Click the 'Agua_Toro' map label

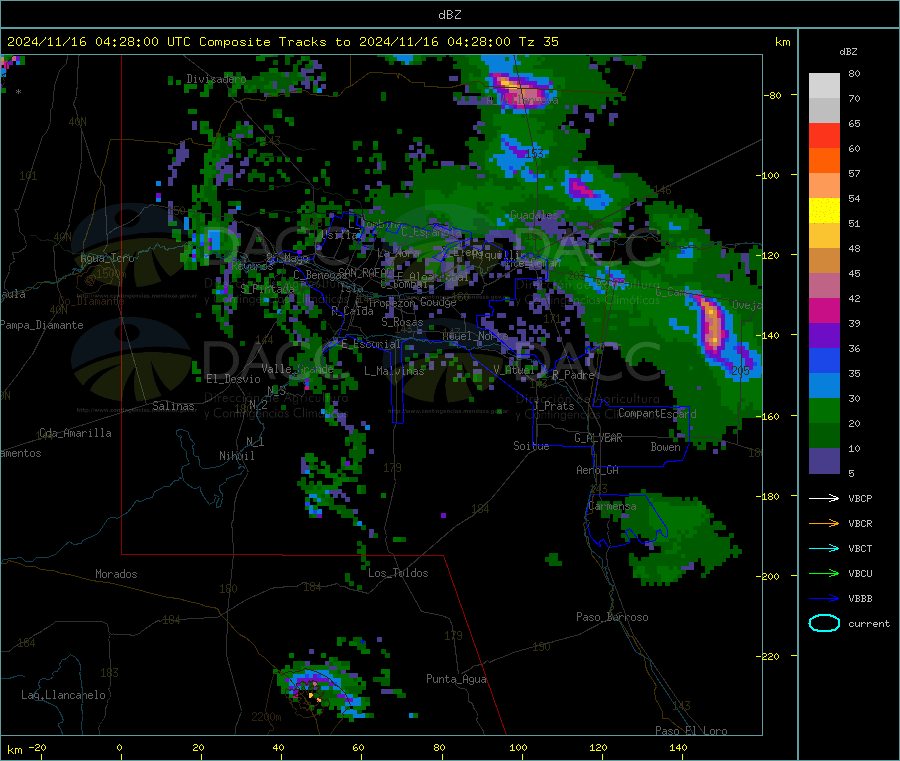click(107, 258)
